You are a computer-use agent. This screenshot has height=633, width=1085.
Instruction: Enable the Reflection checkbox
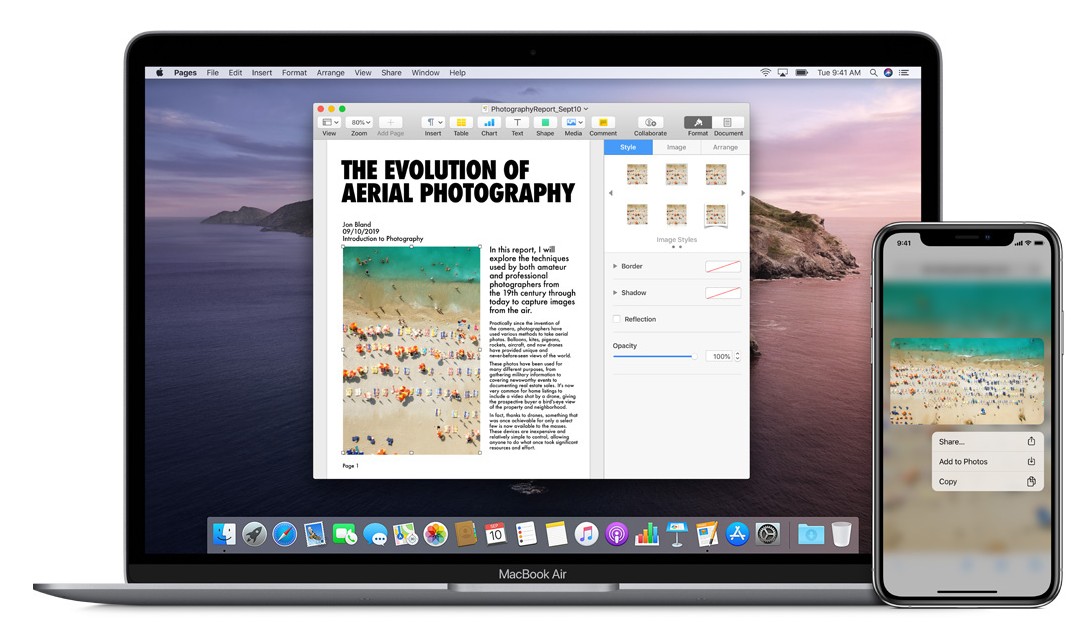coord(617,319)
